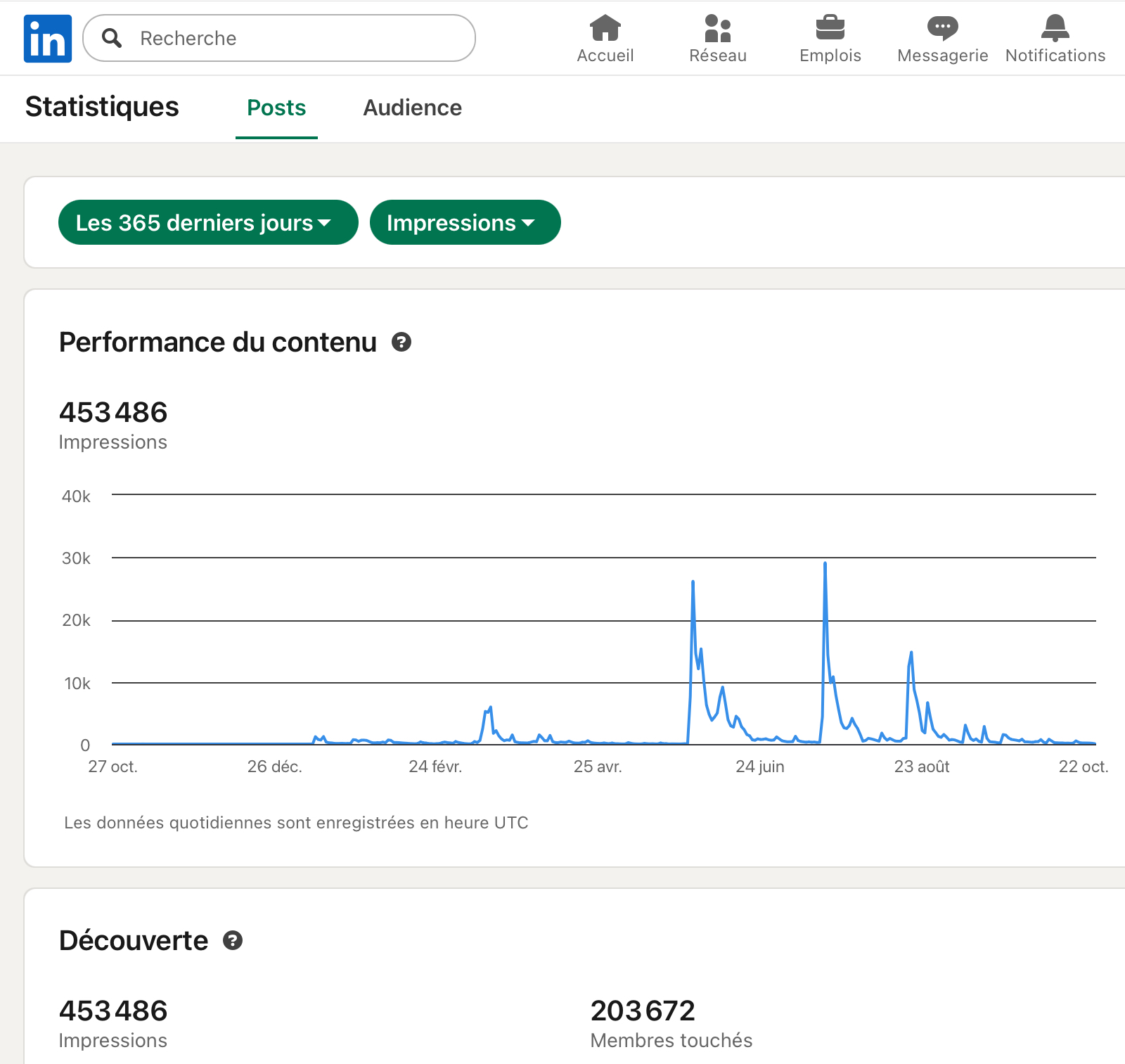Click the chart spike near 23 août
Screen dimensions: 1125x1064
tap(911, 653)
